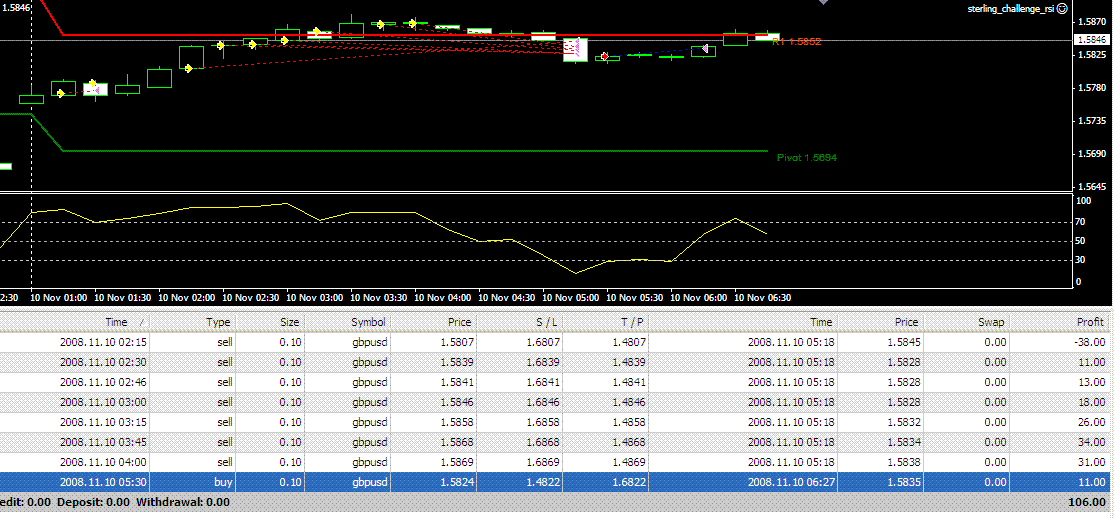
Task: Click the 1.5735 price scale label
Action: tap(1091, 121)
